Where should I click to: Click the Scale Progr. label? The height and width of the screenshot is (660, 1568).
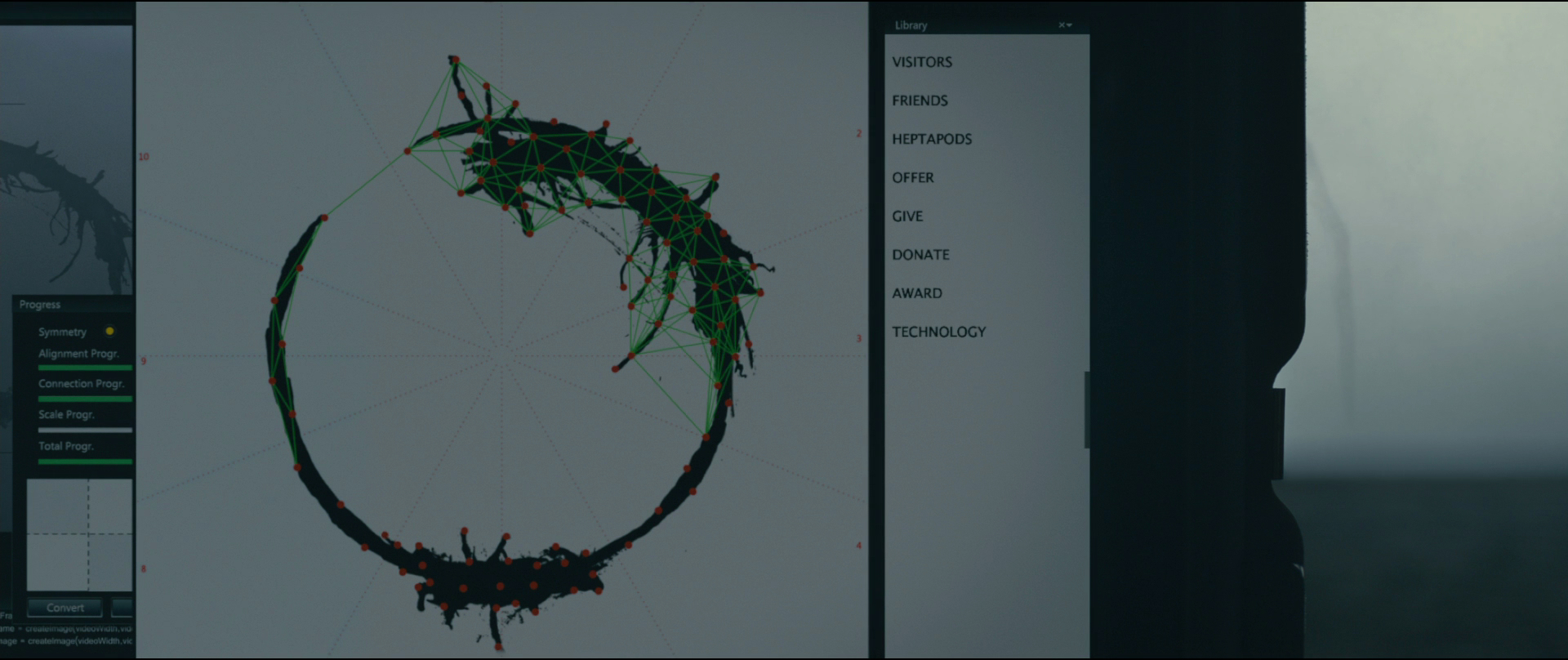(x=66, y=415)
